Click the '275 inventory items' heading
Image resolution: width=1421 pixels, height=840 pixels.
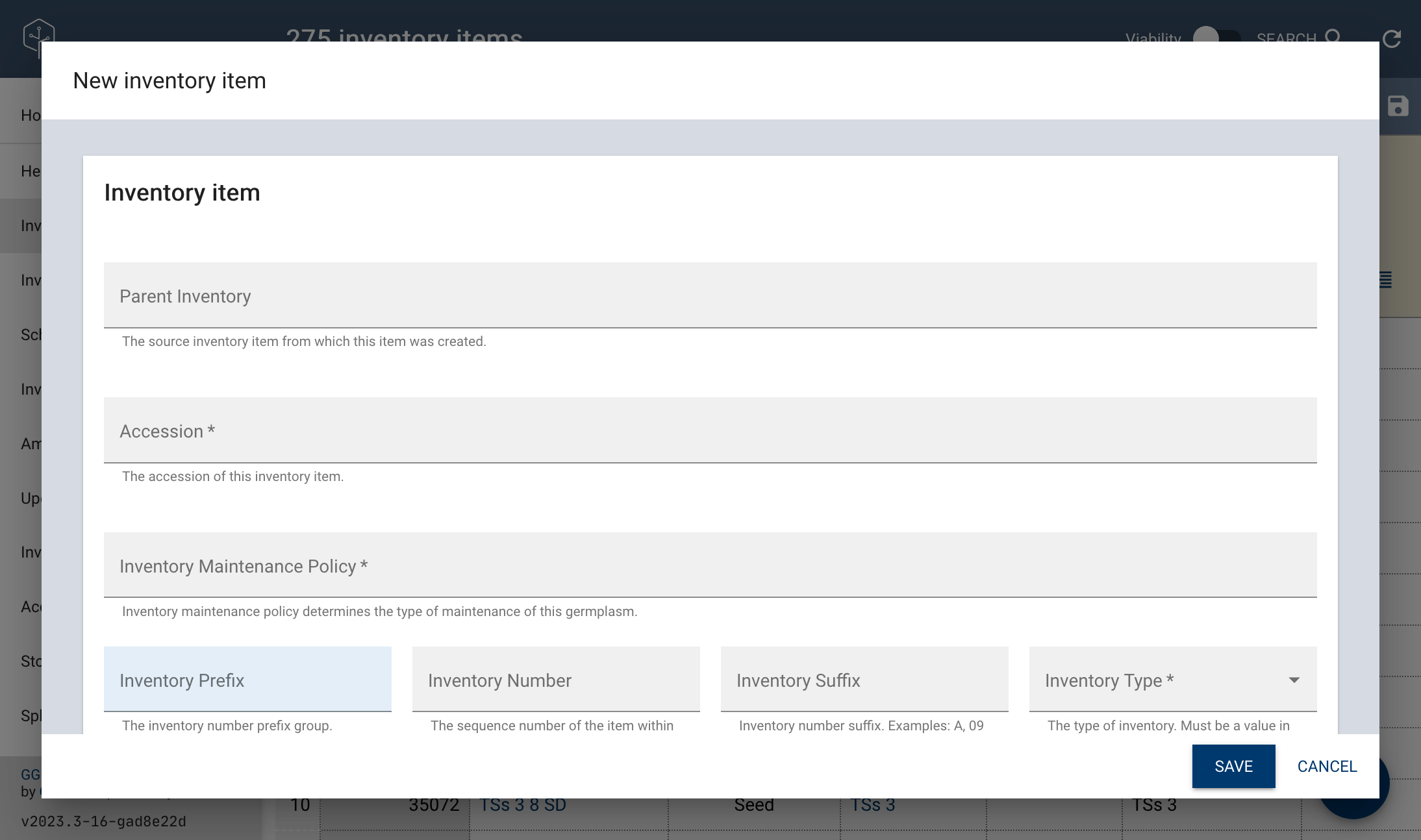click(404, 35)
